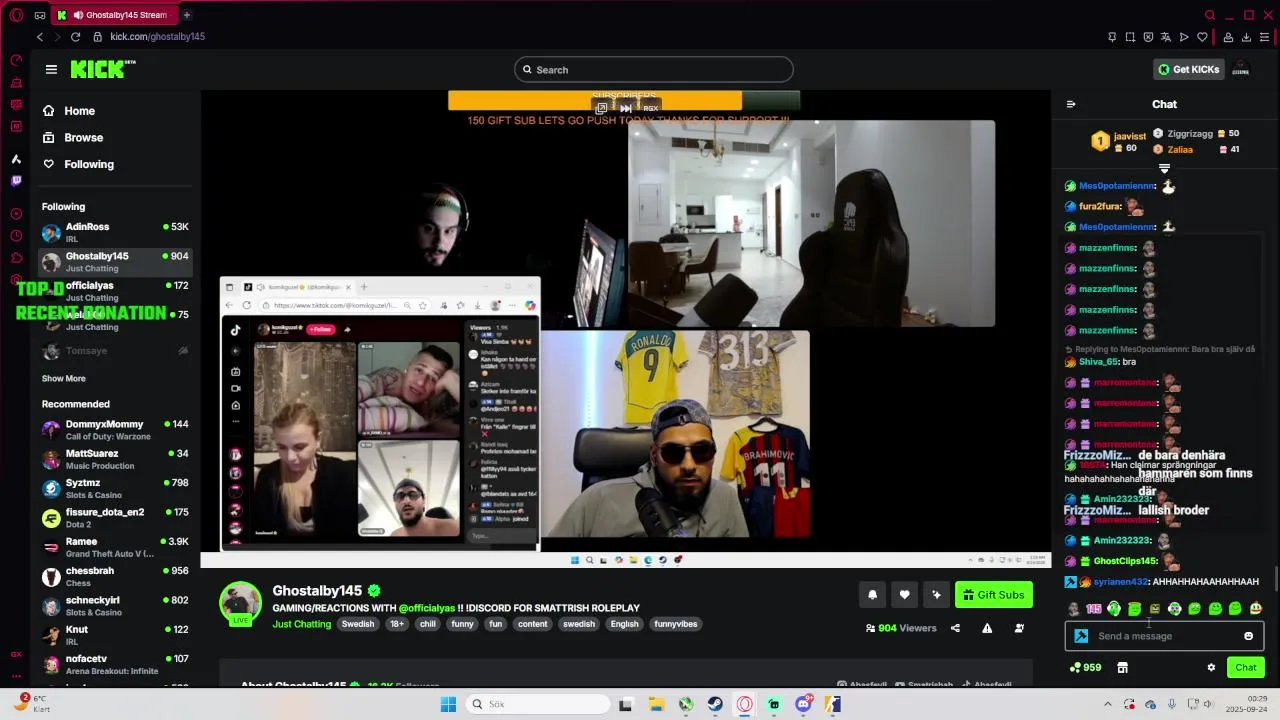Viewport: 1280px width, 720px height.
Task: Click the Swedish tag with capital S
Action: [357, 624]
